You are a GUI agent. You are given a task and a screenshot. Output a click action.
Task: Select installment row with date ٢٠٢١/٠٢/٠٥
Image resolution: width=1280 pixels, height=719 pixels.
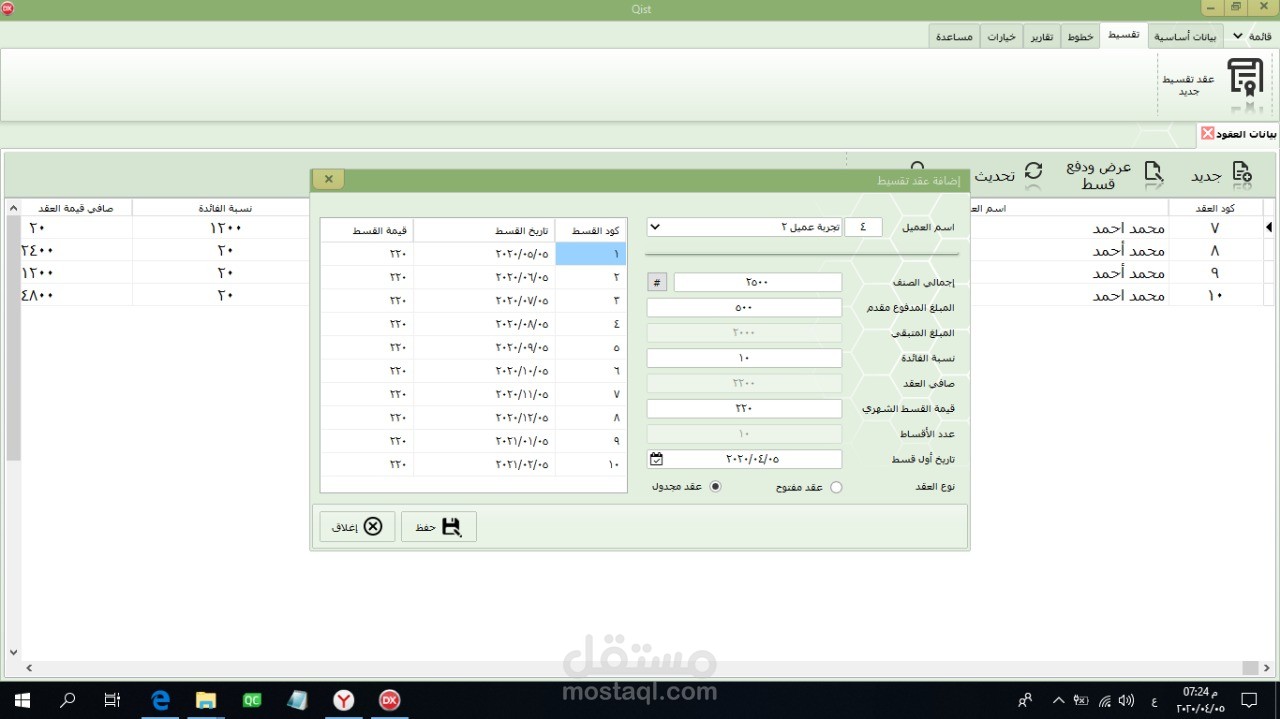[x=473, y=464]
